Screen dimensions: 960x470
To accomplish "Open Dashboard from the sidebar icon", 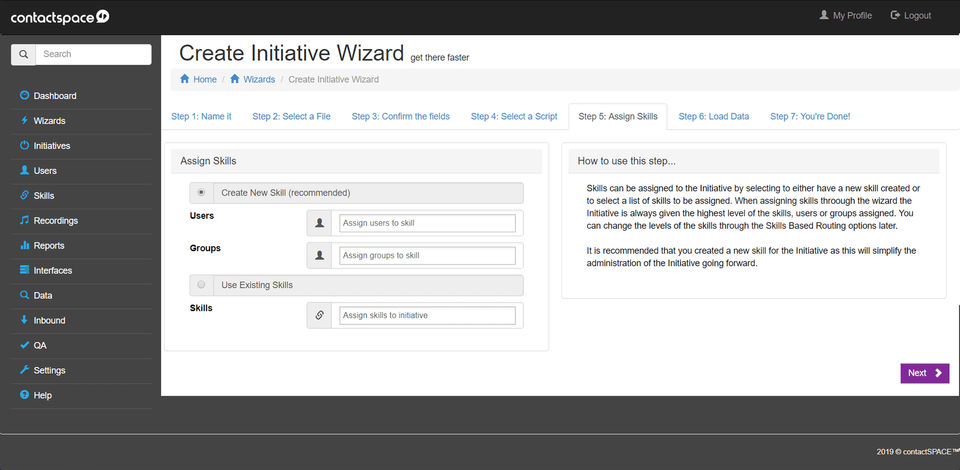I will click(24, 96).
